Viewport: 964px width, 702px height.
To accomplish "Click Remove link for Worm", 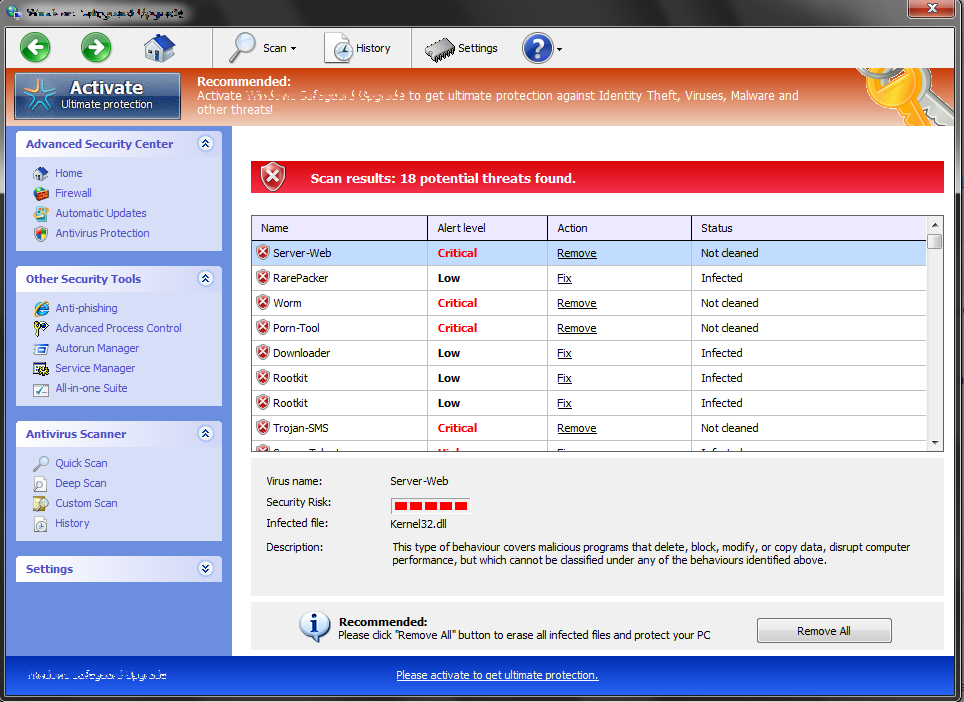I will [577, 303].
